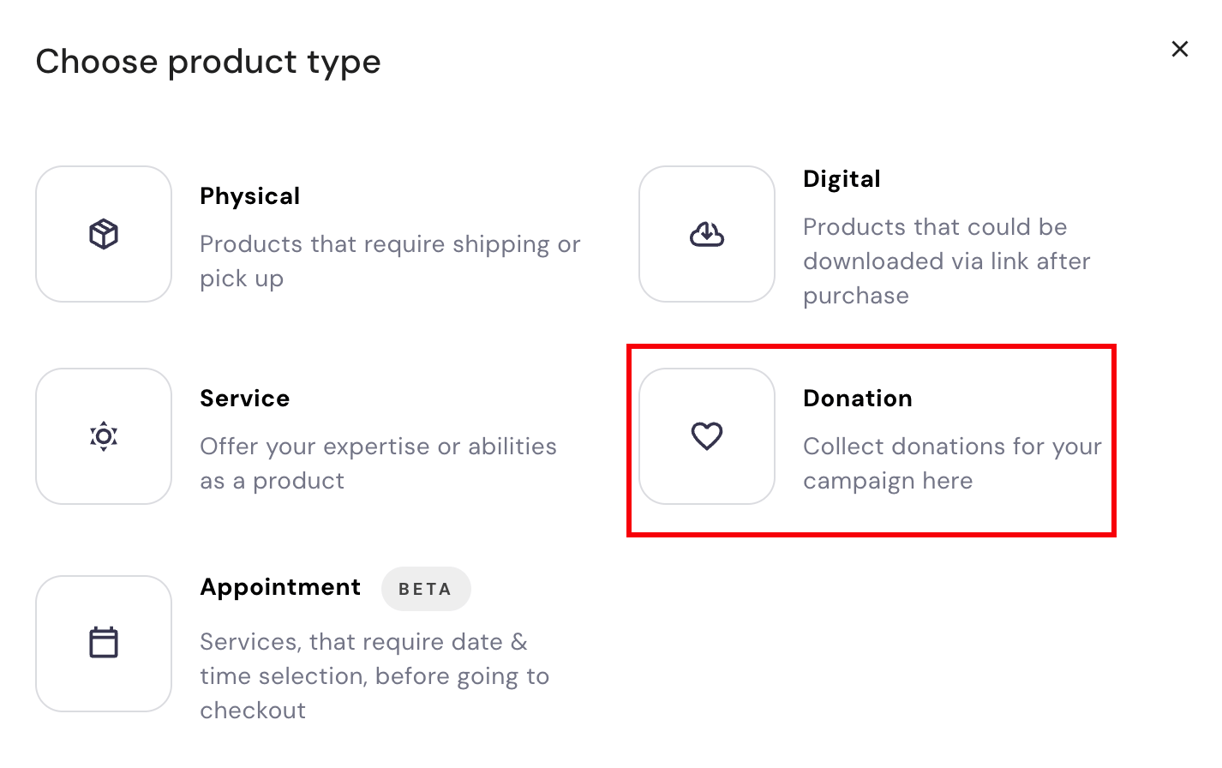The image size is (1222, 768).
Task: Click the downloadable products description text
Action: [x=946, y=261]
